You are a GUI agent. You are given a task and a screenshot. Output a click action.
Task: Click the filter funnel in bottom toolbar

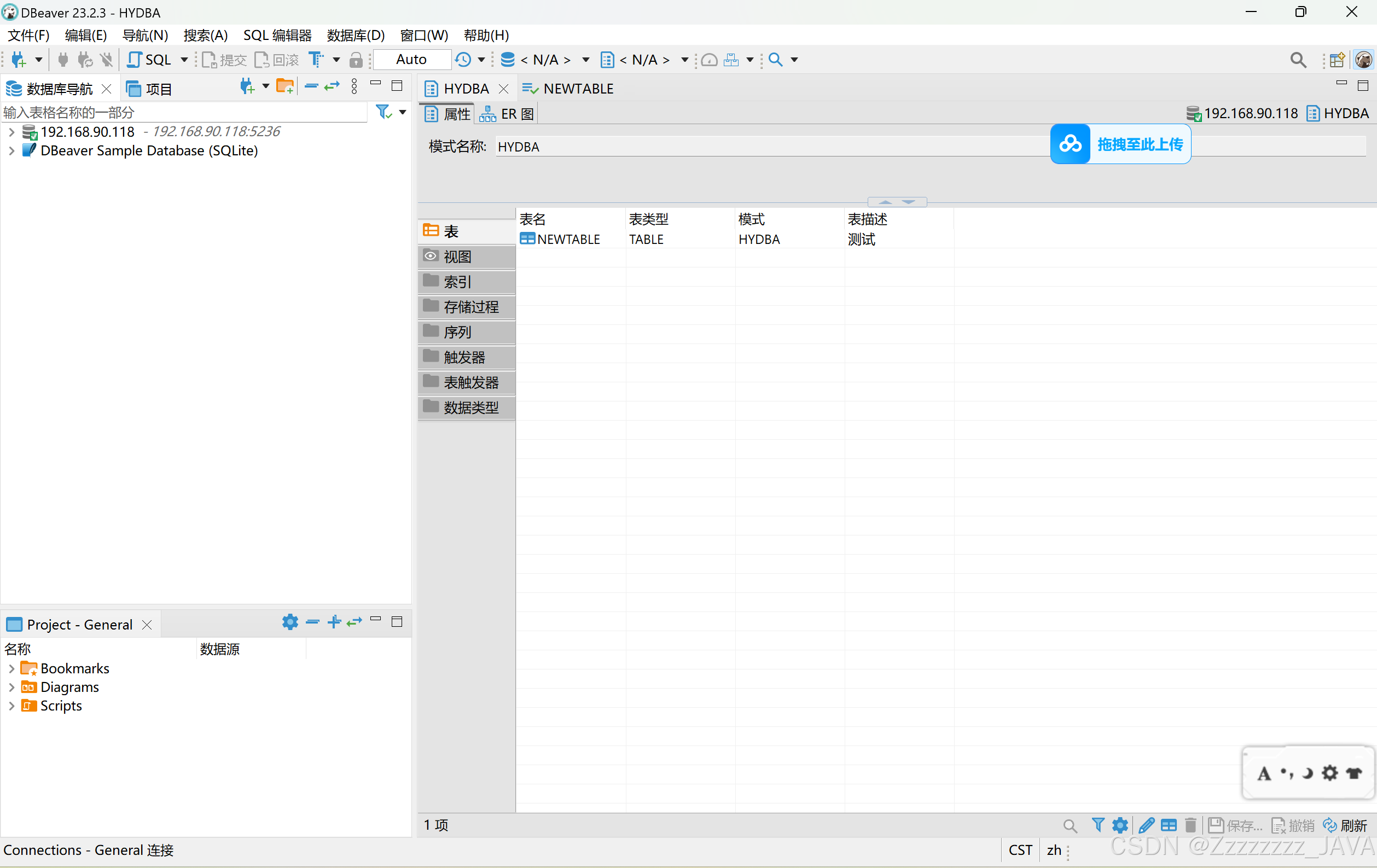point(1098,825)
